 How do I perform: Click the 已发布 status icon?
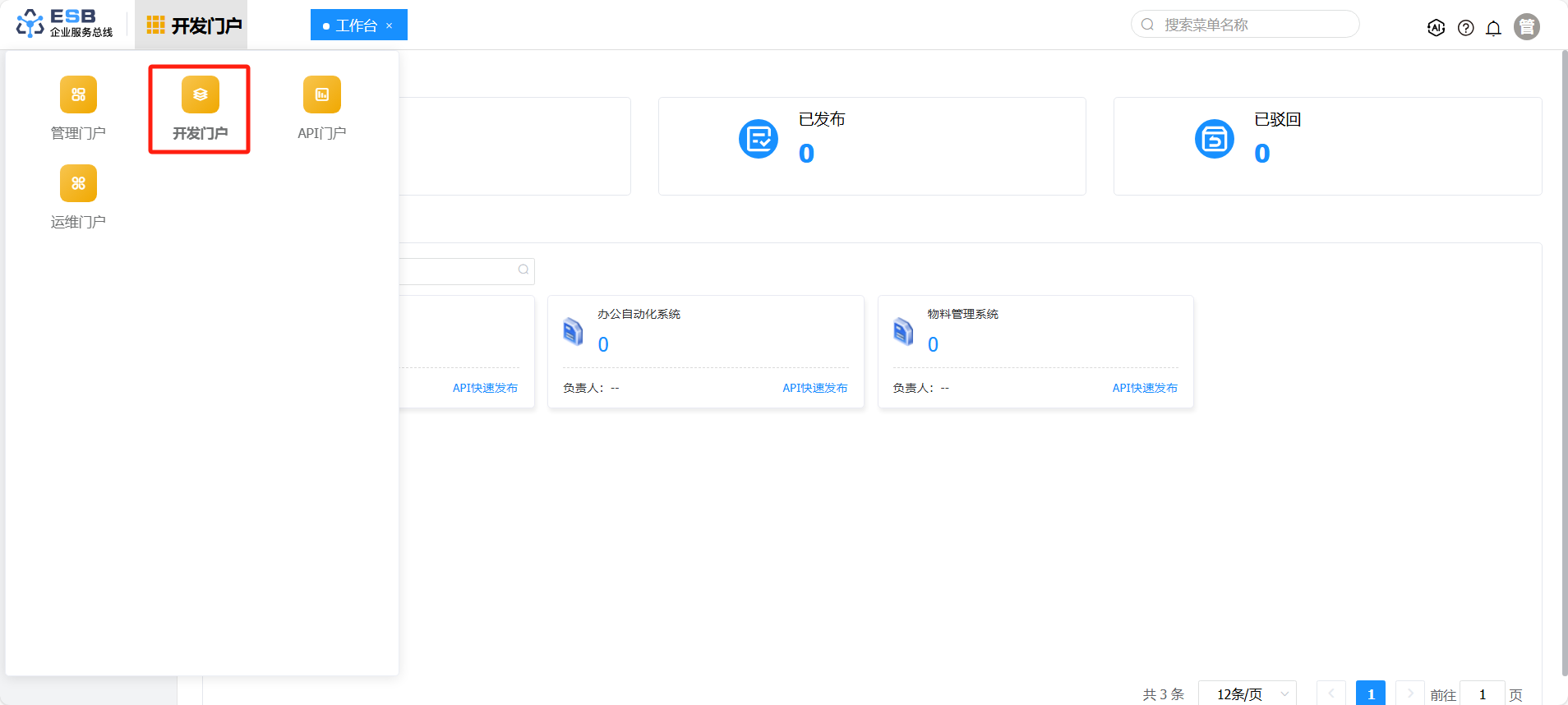[x=758, y=139]
